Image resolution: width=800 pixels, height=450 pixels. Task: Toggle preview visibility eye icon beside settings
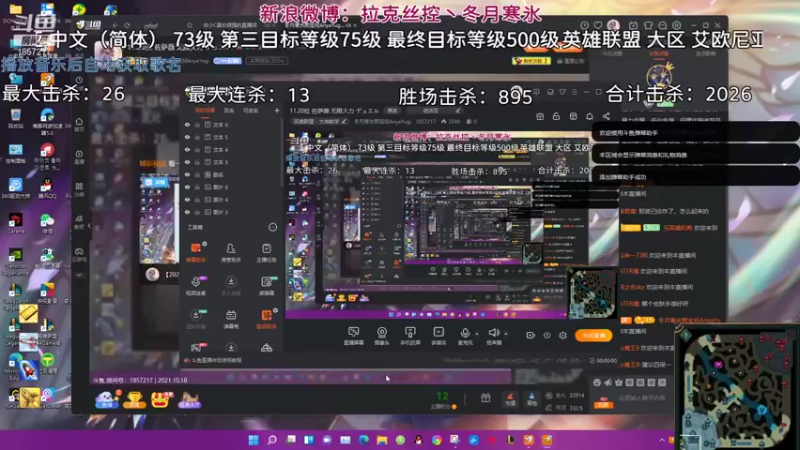[x=547, y=335]
